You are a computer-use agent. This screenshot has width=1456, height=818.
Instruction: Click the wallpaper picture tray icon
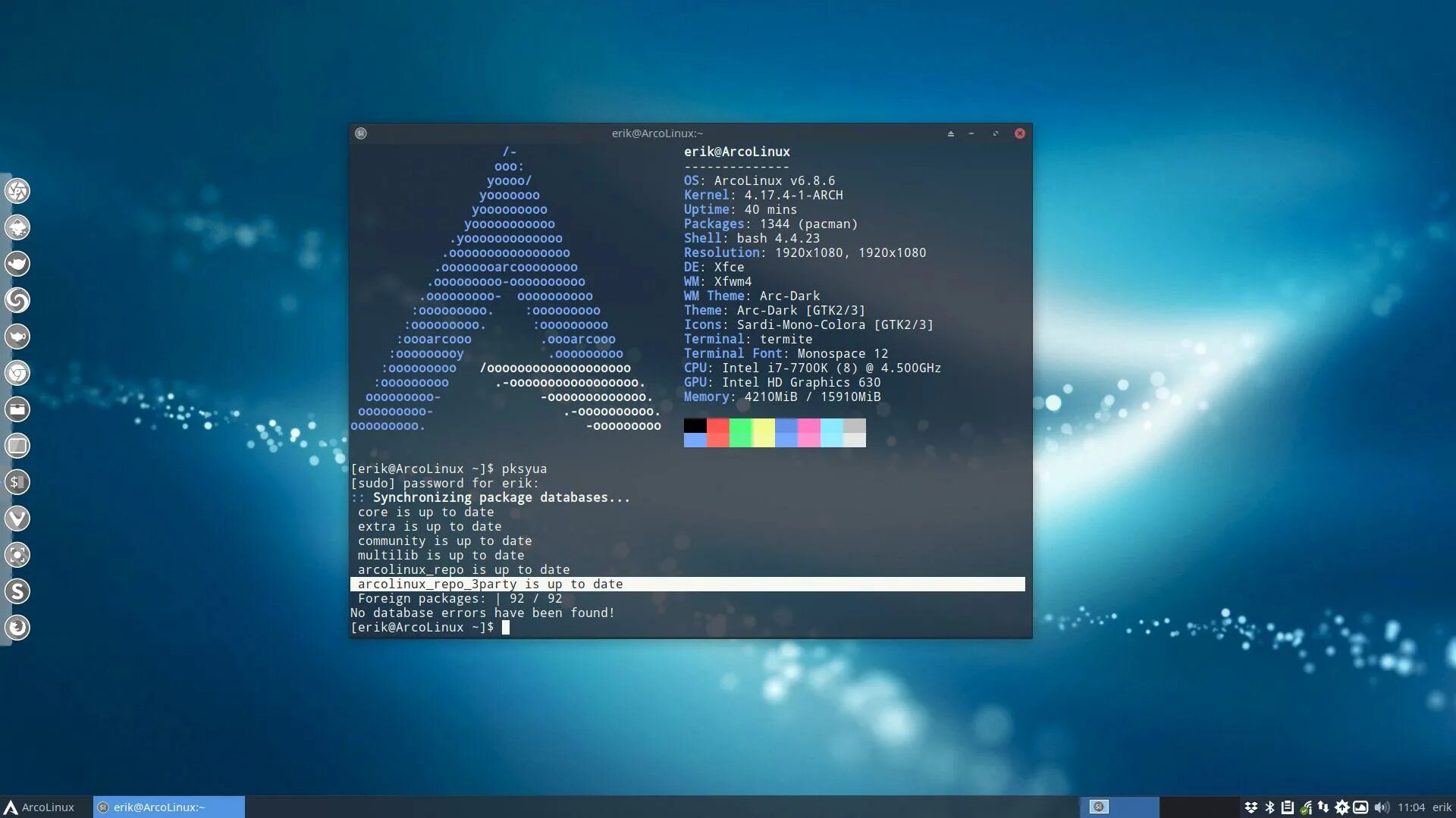coord(1360,807)
